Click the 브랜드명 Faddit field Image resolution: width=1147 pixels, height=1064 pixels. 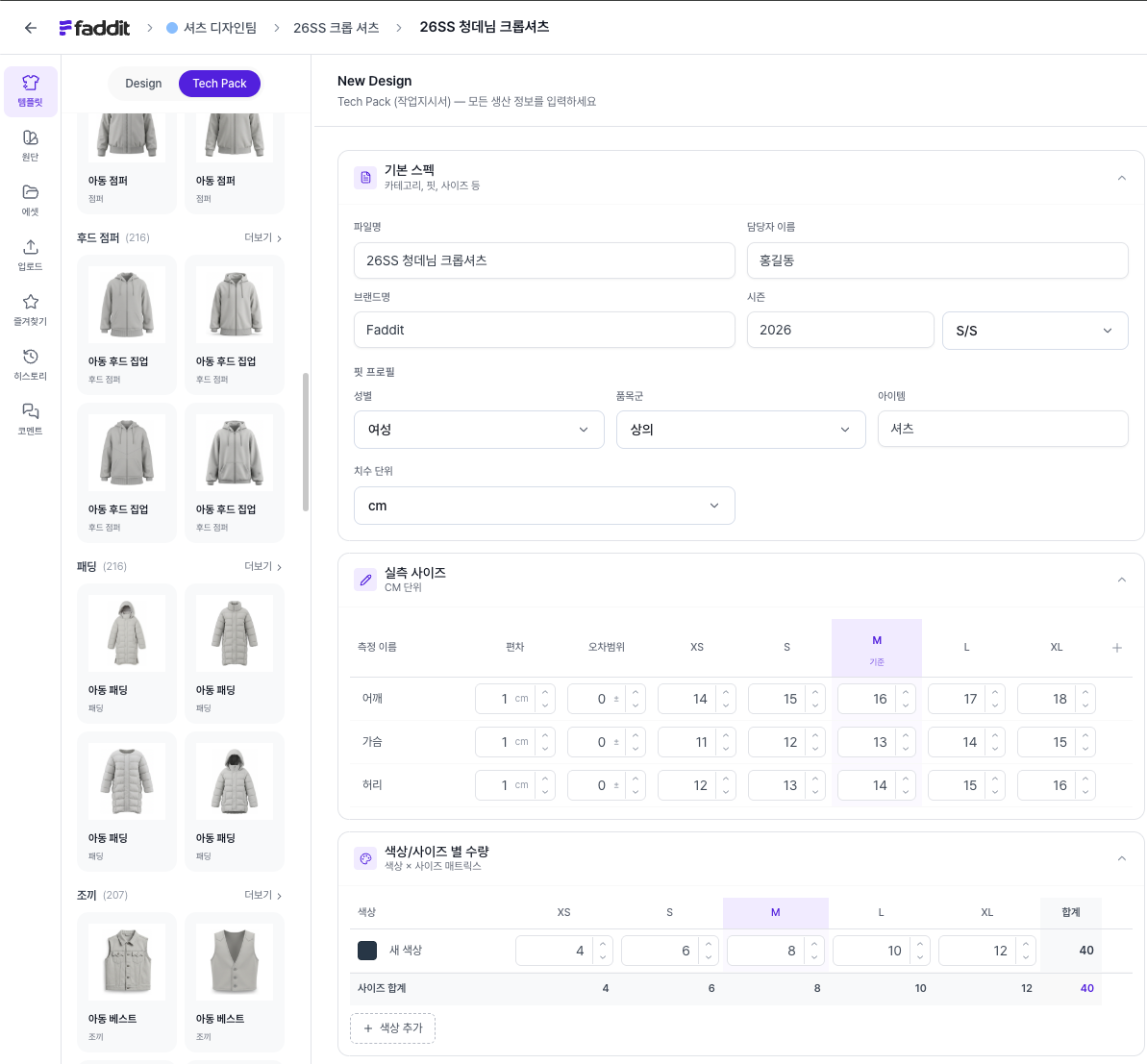coord(544,330)
